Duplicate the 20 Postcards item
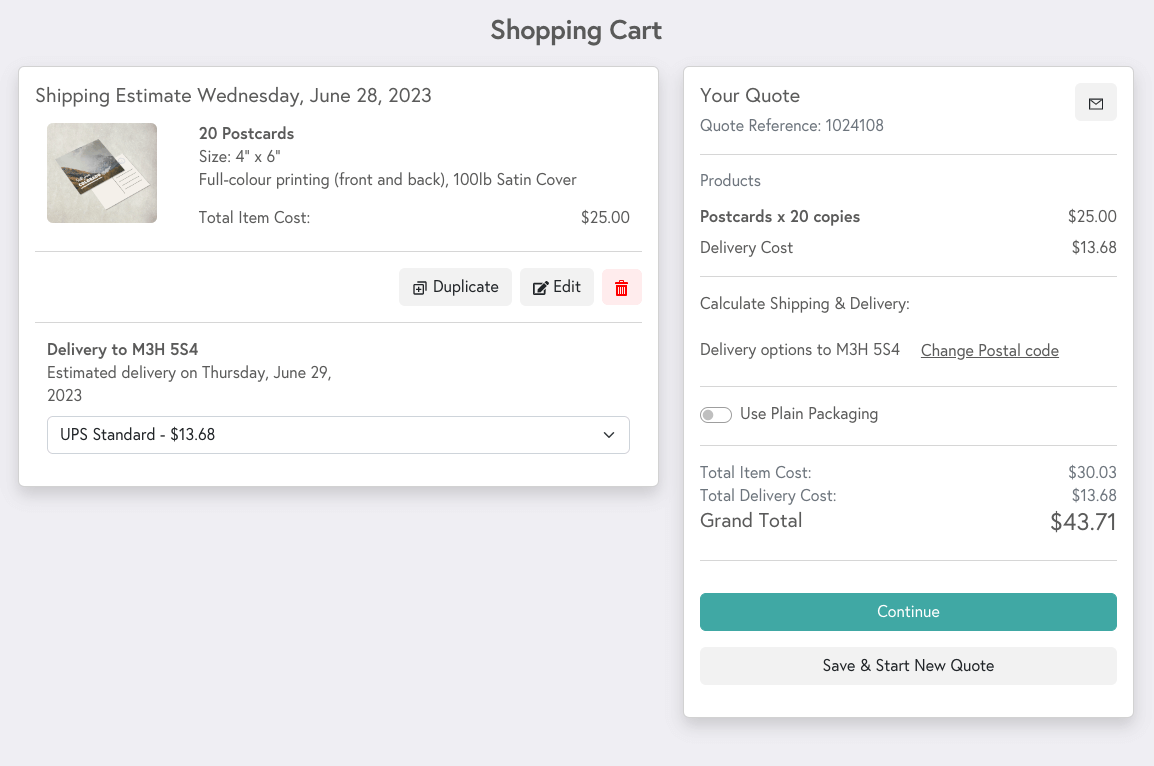Viewport: 1154px width, 766px height. [x=455, y=287]
